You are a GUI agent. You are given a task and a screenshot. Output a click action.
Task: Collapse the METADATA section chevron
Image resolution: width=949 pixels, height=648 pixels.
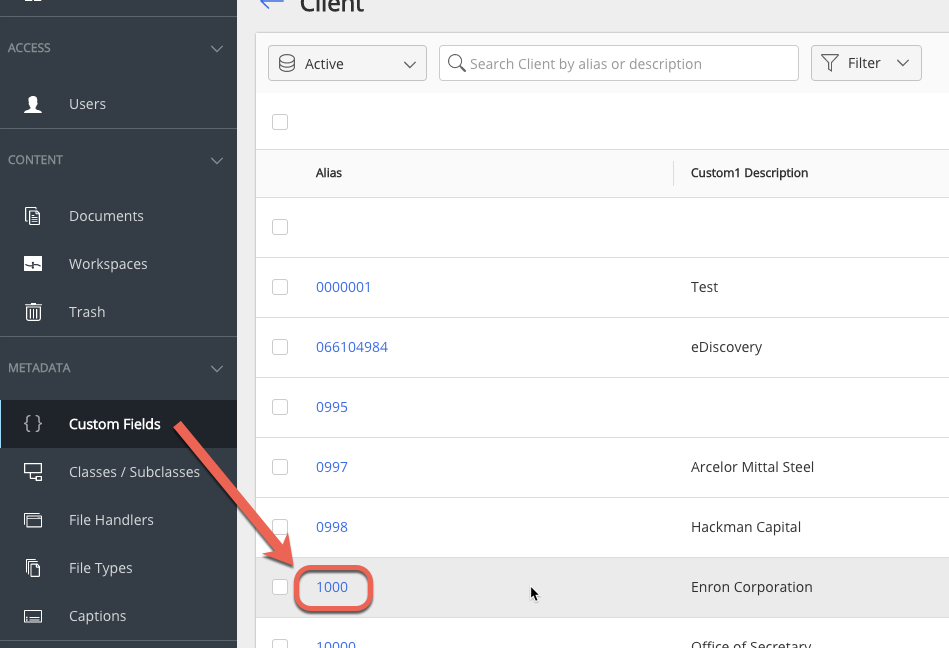pos(217,368)
